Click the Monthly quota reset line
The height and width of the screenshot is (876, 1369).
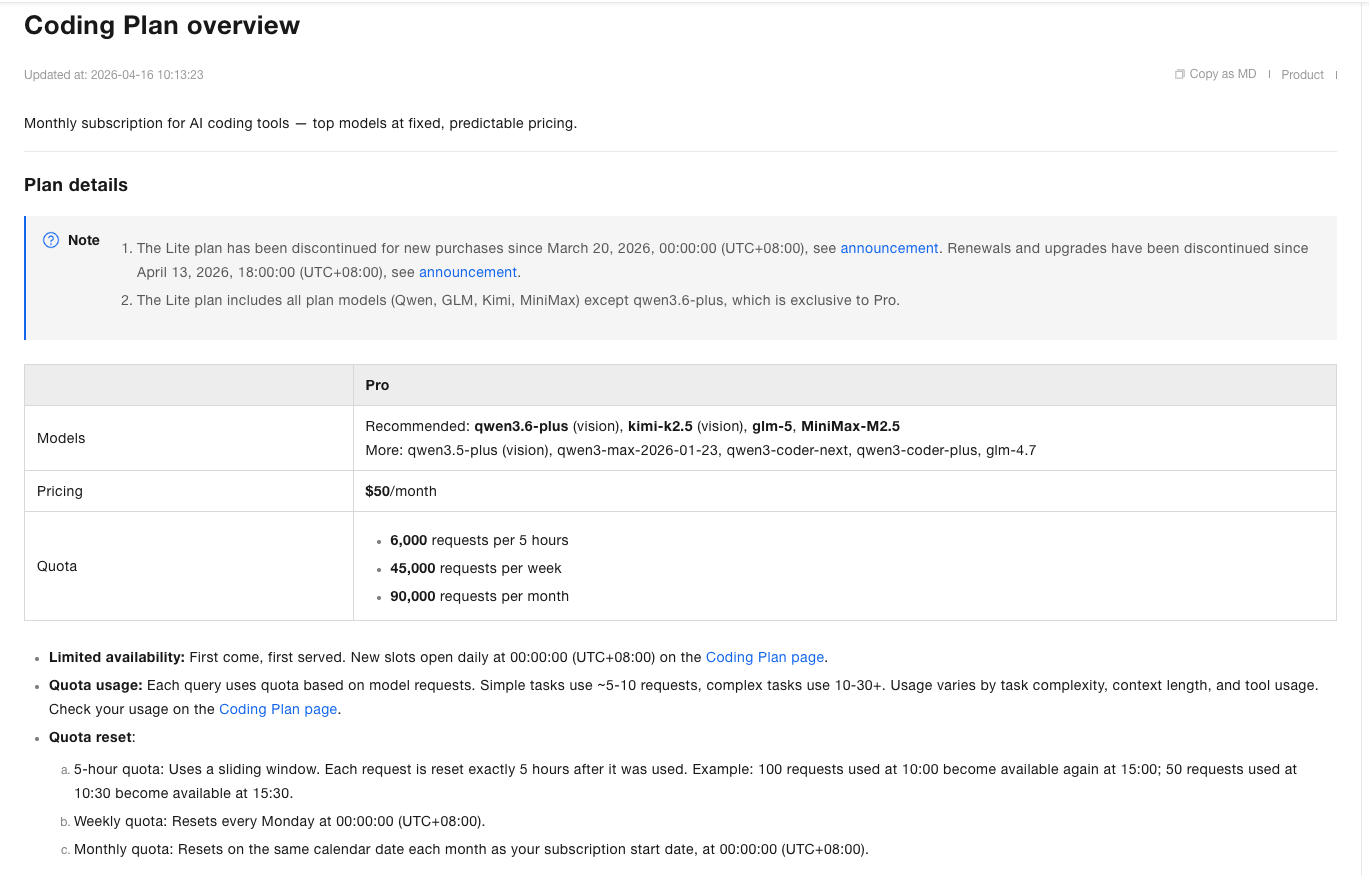pyautogui.click(x=471, y=849)
